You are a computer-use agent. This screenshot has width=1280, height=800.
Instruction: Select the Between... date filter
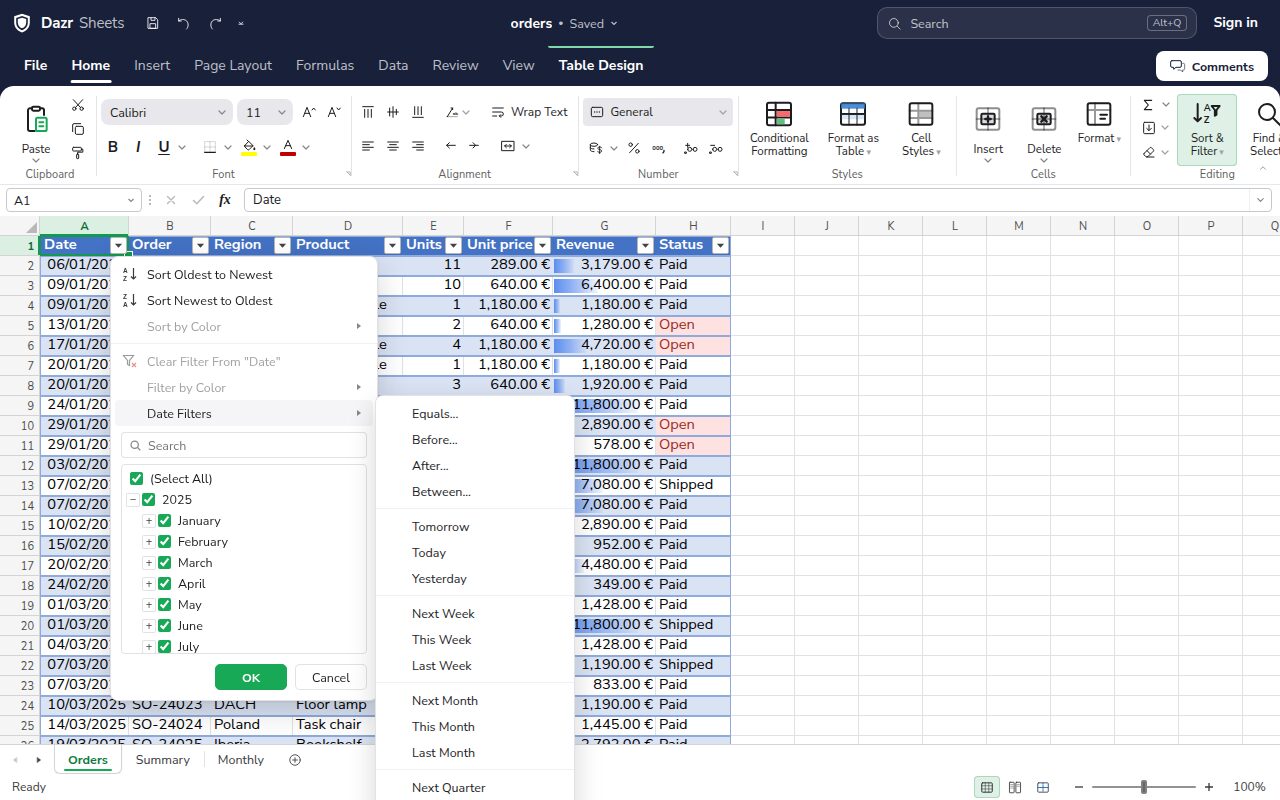[x=475, y=492]
